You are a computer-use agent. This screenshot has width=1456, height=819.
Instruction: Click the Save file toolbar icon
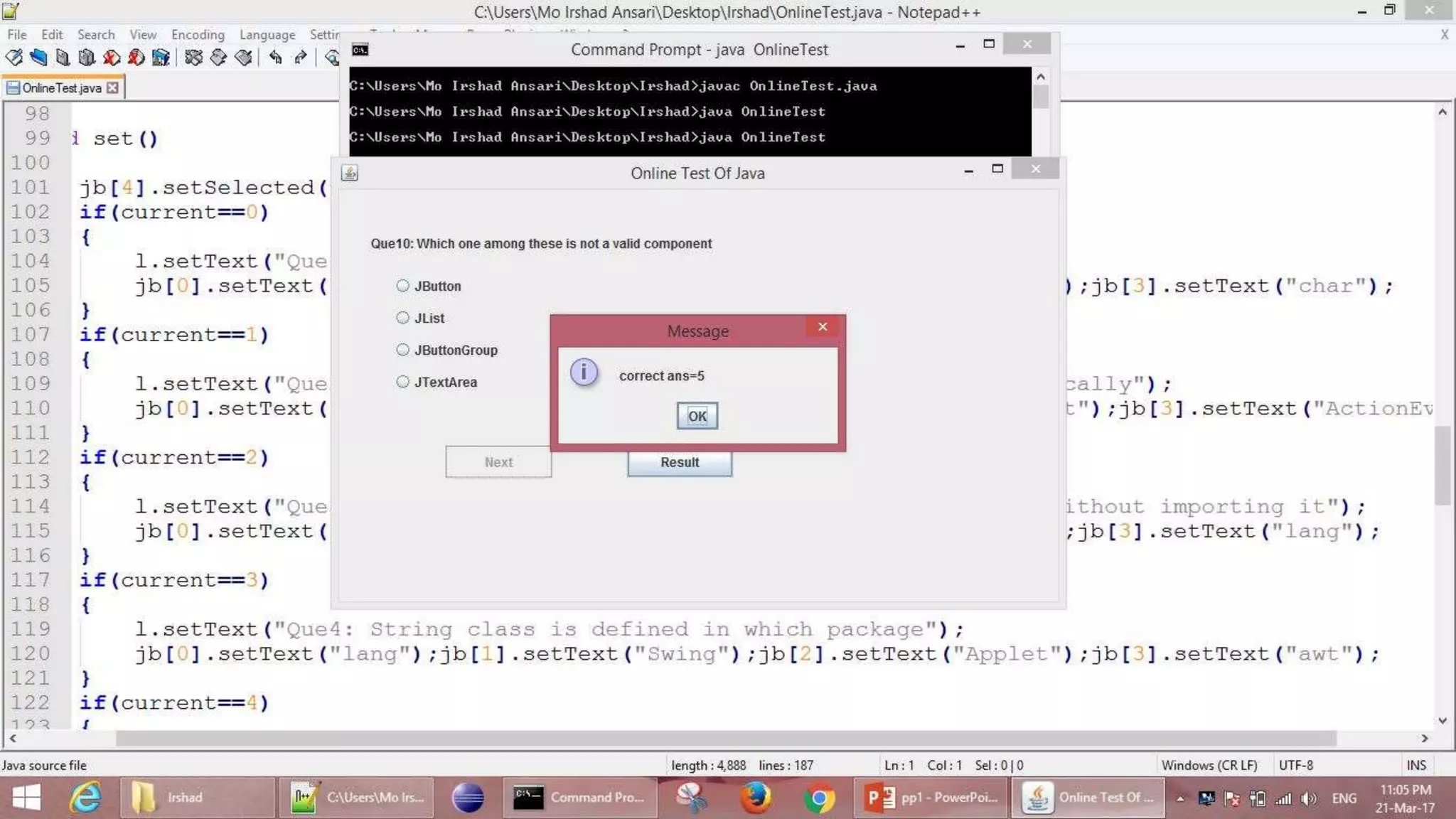click(63, 58)
